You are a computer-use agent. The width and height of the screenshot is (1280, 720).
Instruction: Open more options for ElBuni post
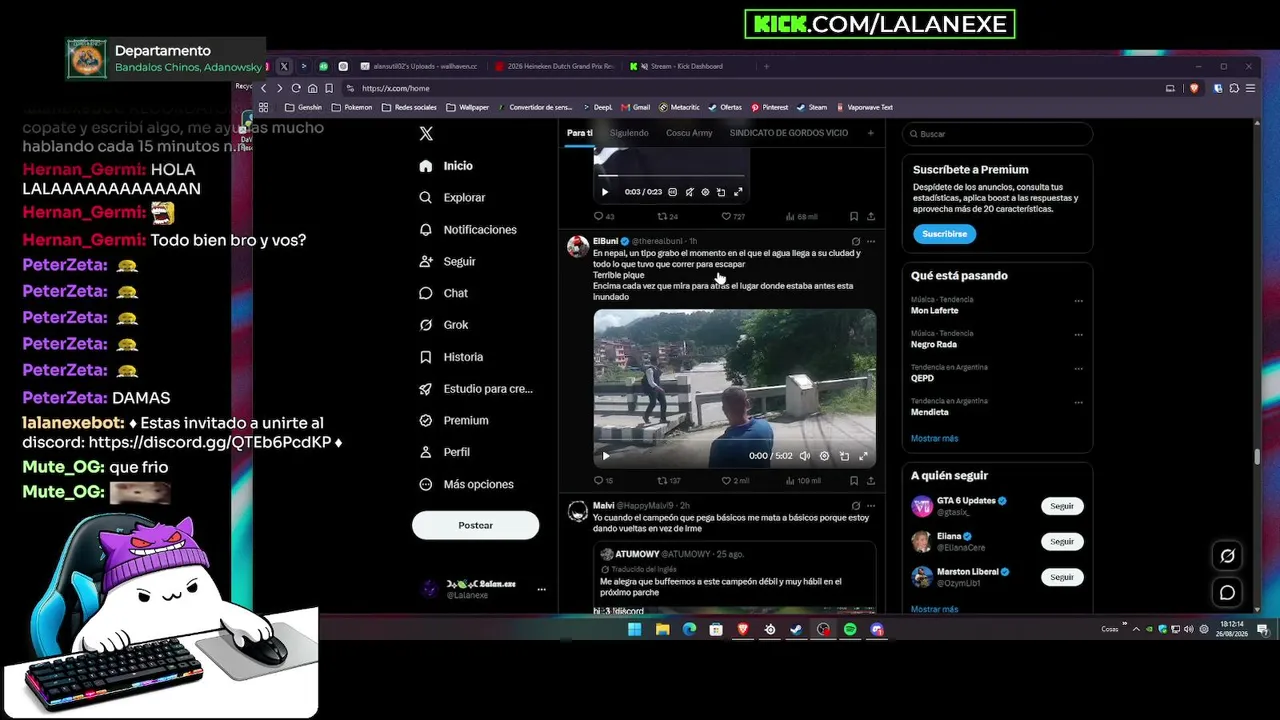[x=871, y=241]
